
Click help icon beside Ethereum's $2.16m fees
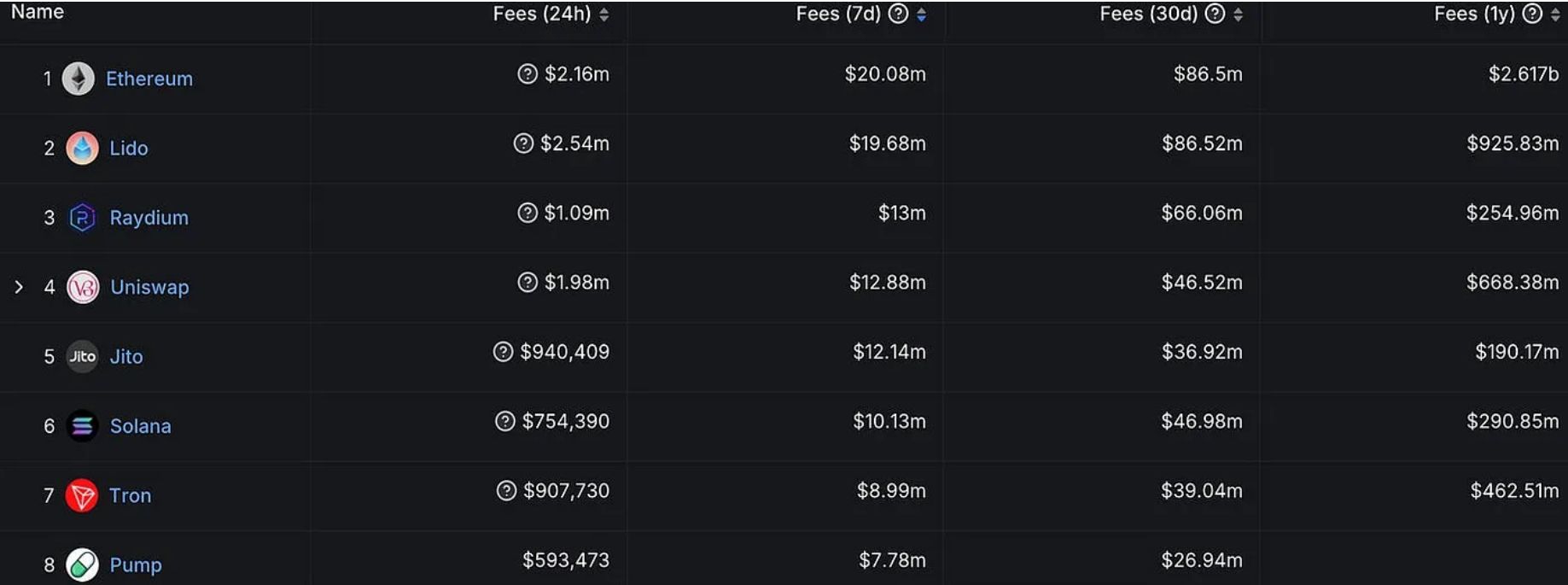[528, 74]
